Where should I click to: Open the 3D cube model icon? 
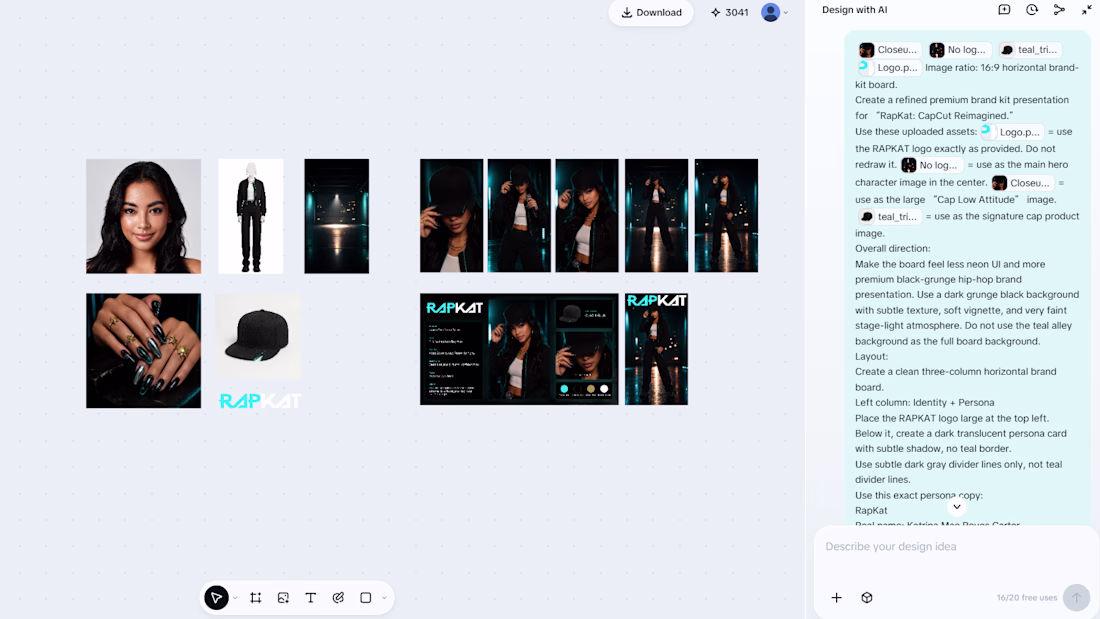click(x=867, y=598)
